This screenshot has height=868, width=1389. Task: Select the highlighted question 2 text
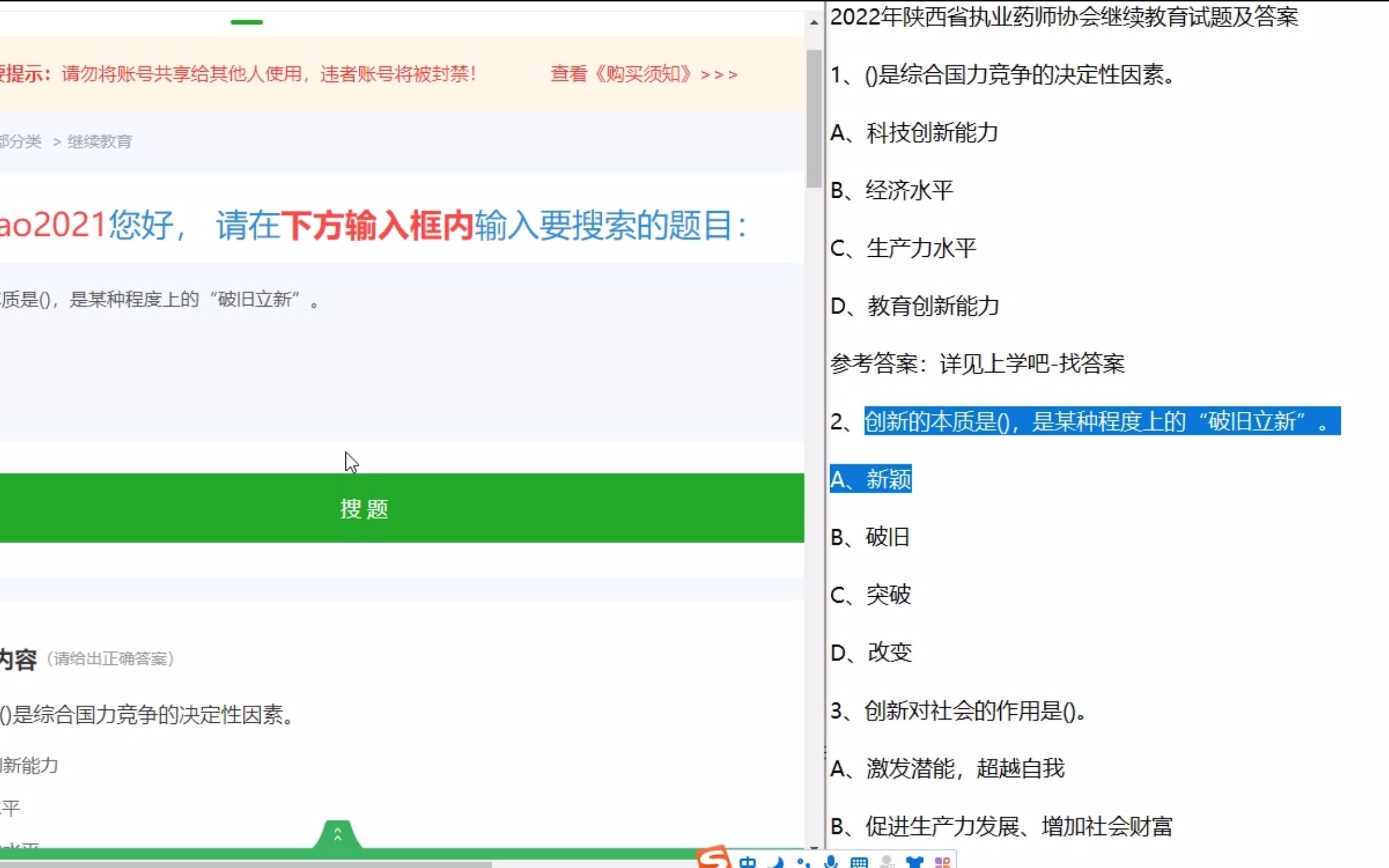pos(1103,422)
